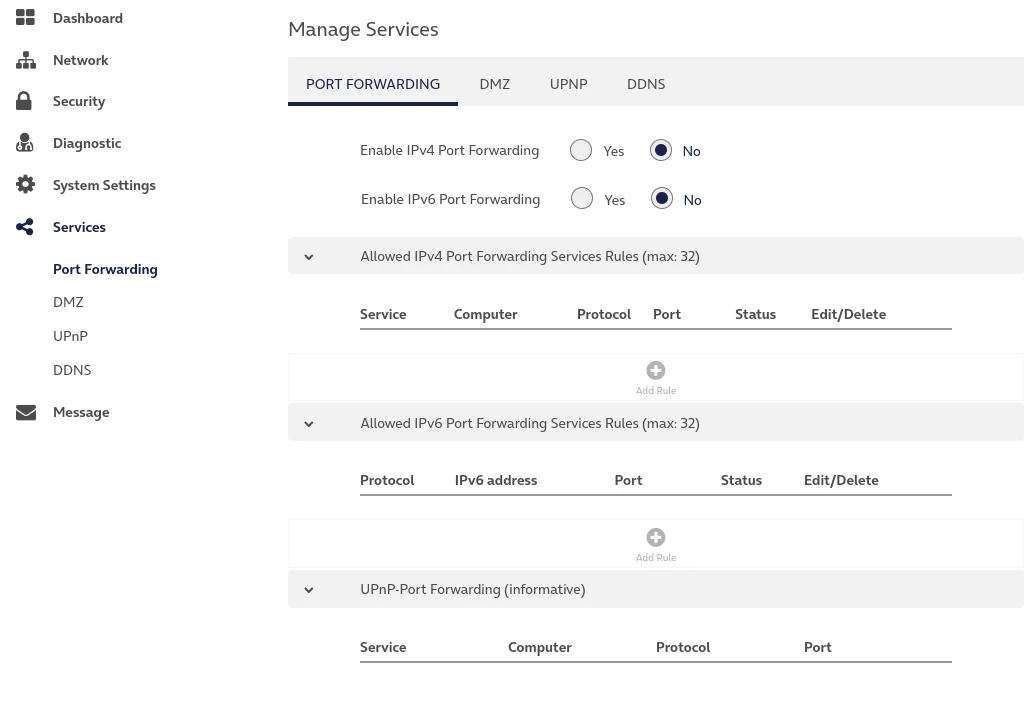Image resolution: width=1030 pixels, height=701 pixels.
Task: Enable IPv4 Port Forwarding with Yes
Action: coord(581,150)
